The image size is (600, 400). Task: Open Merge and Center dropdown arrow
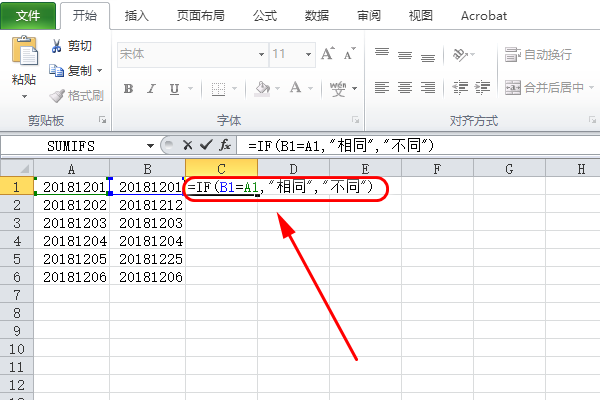[x=591, y=88]
